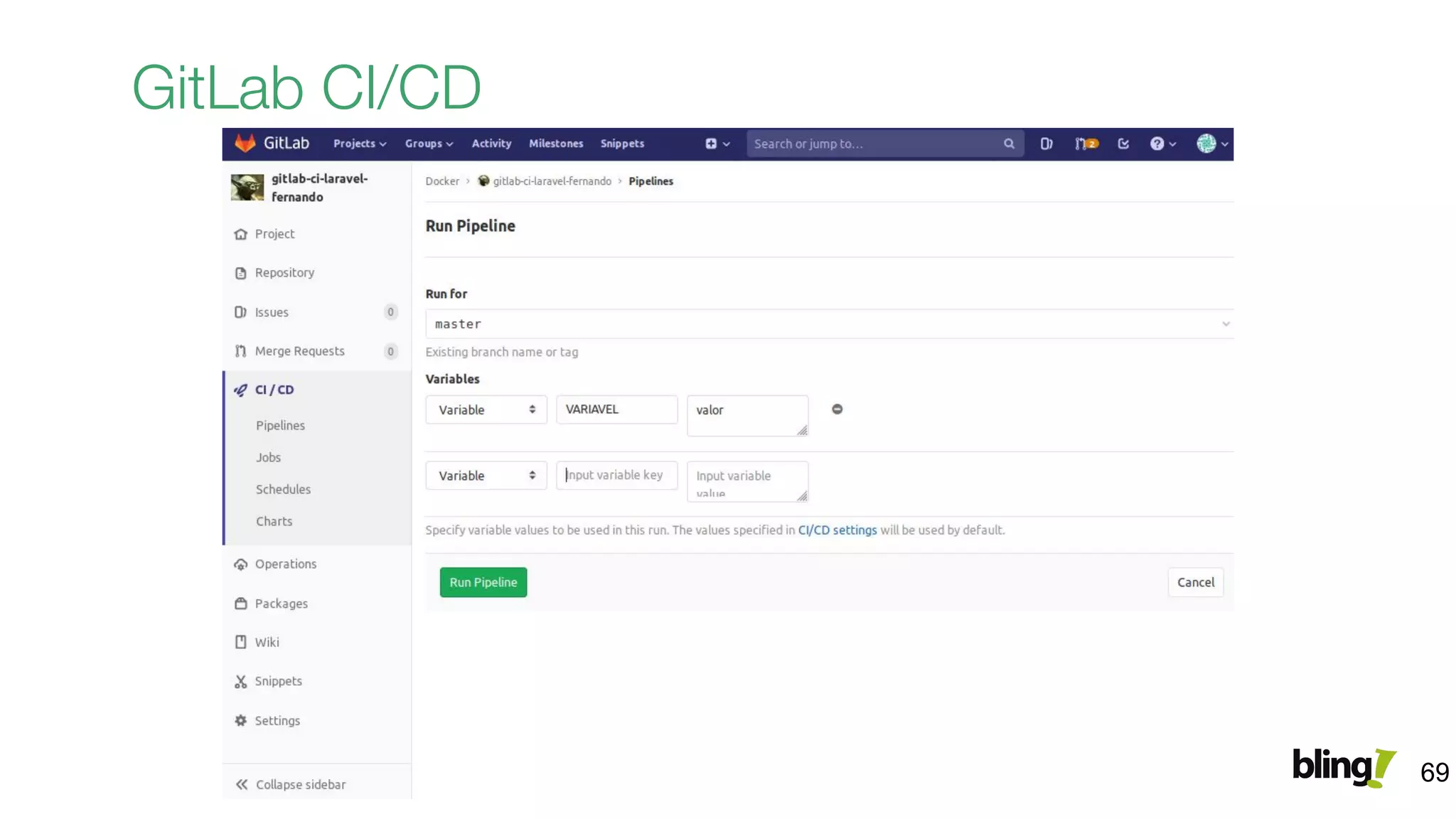1456x819 pixels.
Task: Click the green Run Pipeline button
Action: (x=483, y=582)
